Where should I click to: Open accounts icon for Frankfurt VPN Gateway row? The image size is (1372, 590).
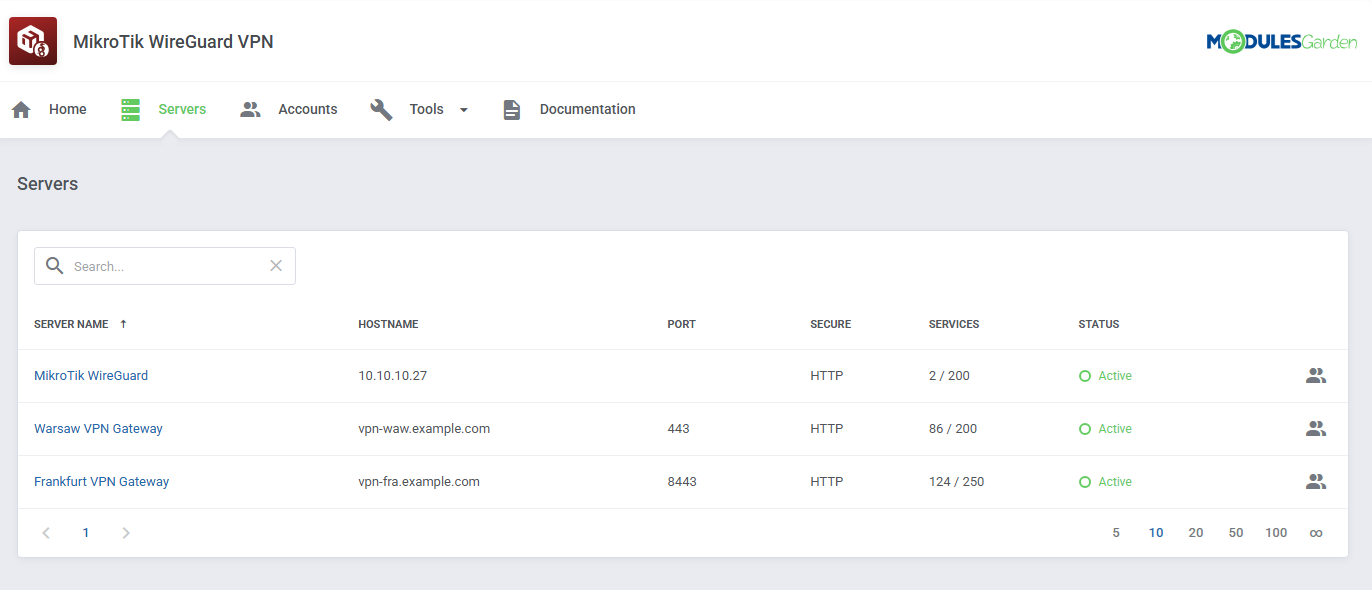point(1316,482)
